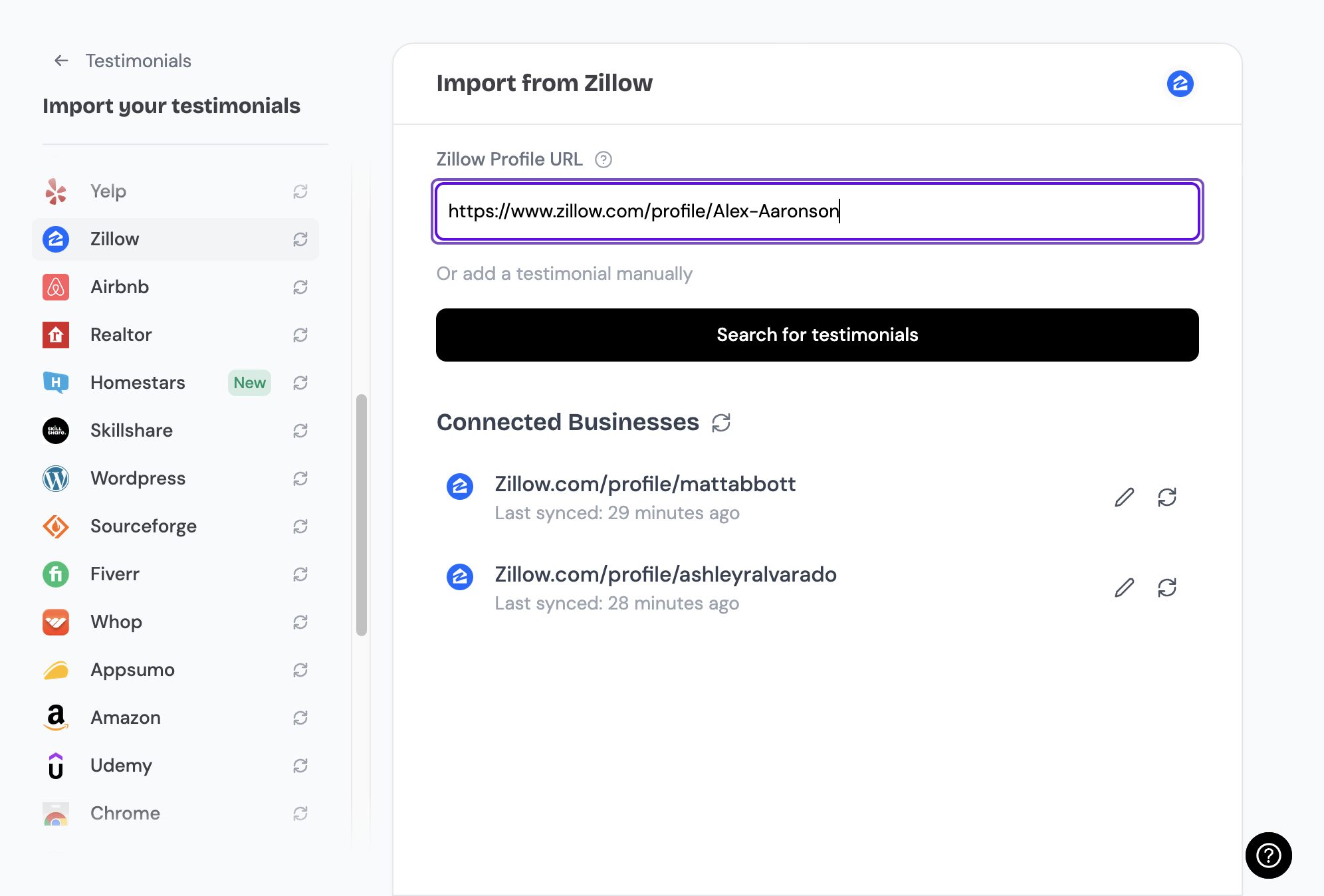This screenshot has height=896, width=1324.
Task: Click the Airbnb logo icon
Action: pyautogui.click(x=56, y=287)
